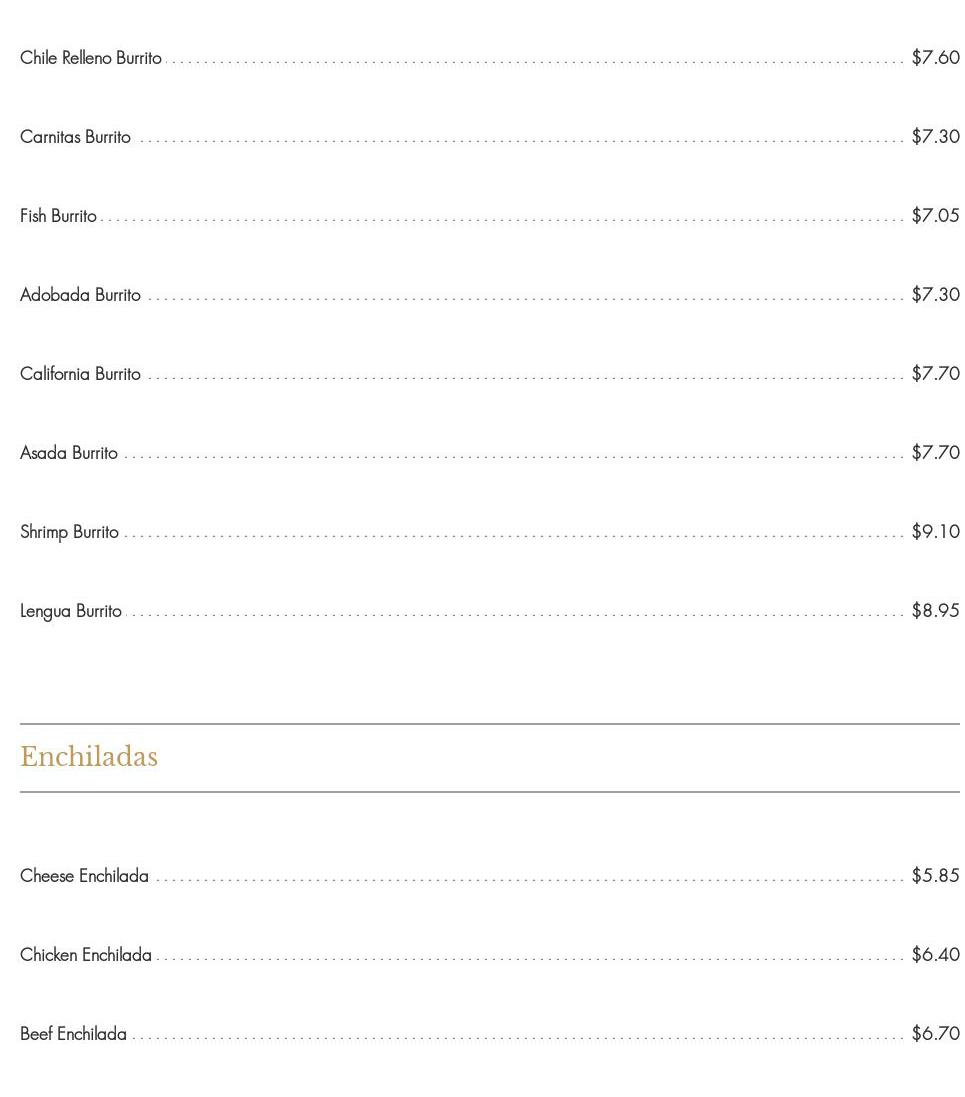This screenshot has height=1097, width=965.
Task: Click the Beef Enchilada item name
Action: pos(73,1034)
